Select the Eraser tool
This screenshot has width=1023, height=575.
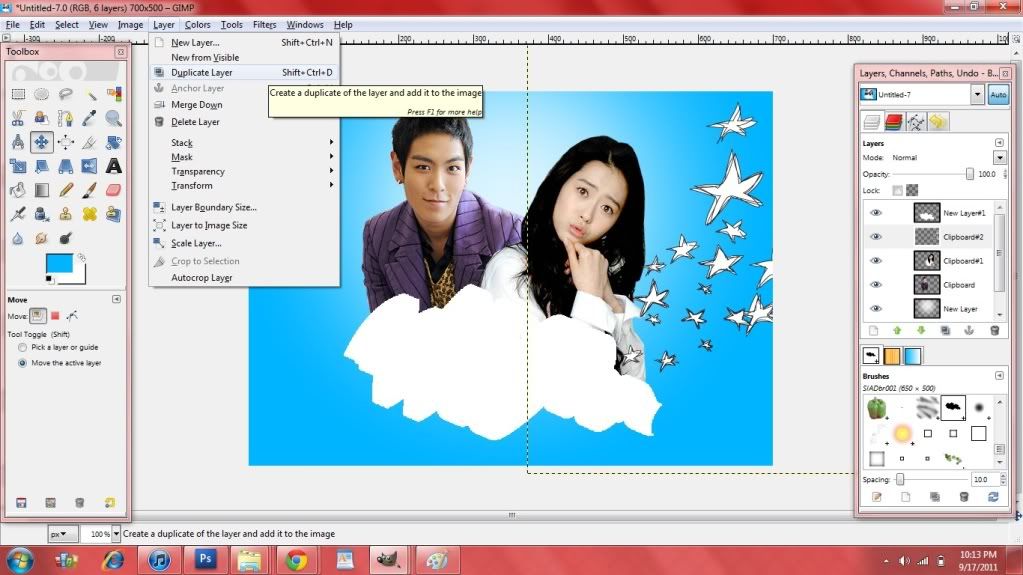point(114,190)
